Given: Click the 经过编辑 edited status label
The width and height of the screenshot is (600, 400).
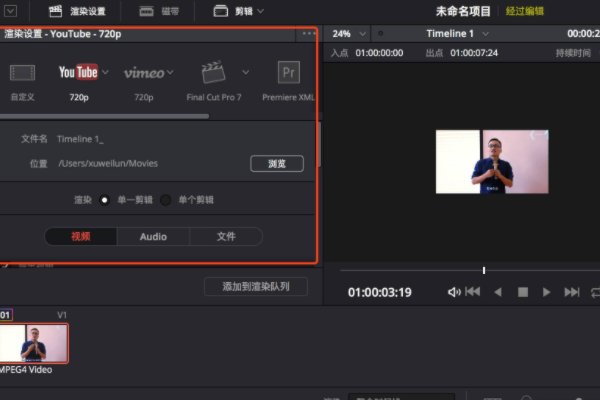Looking at the screenshot, I should 525,11.
